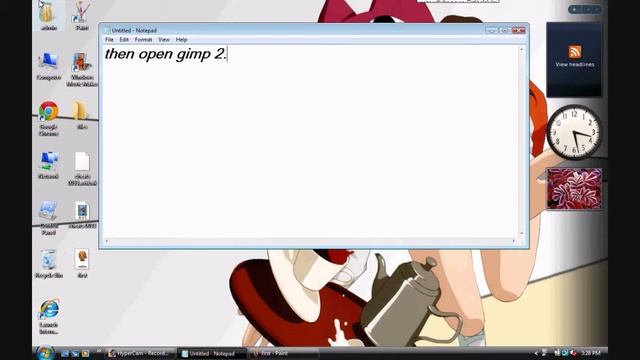
Task: Switch to Untitled - Notepad taskbar button
Action: click(x=212, y=353)
